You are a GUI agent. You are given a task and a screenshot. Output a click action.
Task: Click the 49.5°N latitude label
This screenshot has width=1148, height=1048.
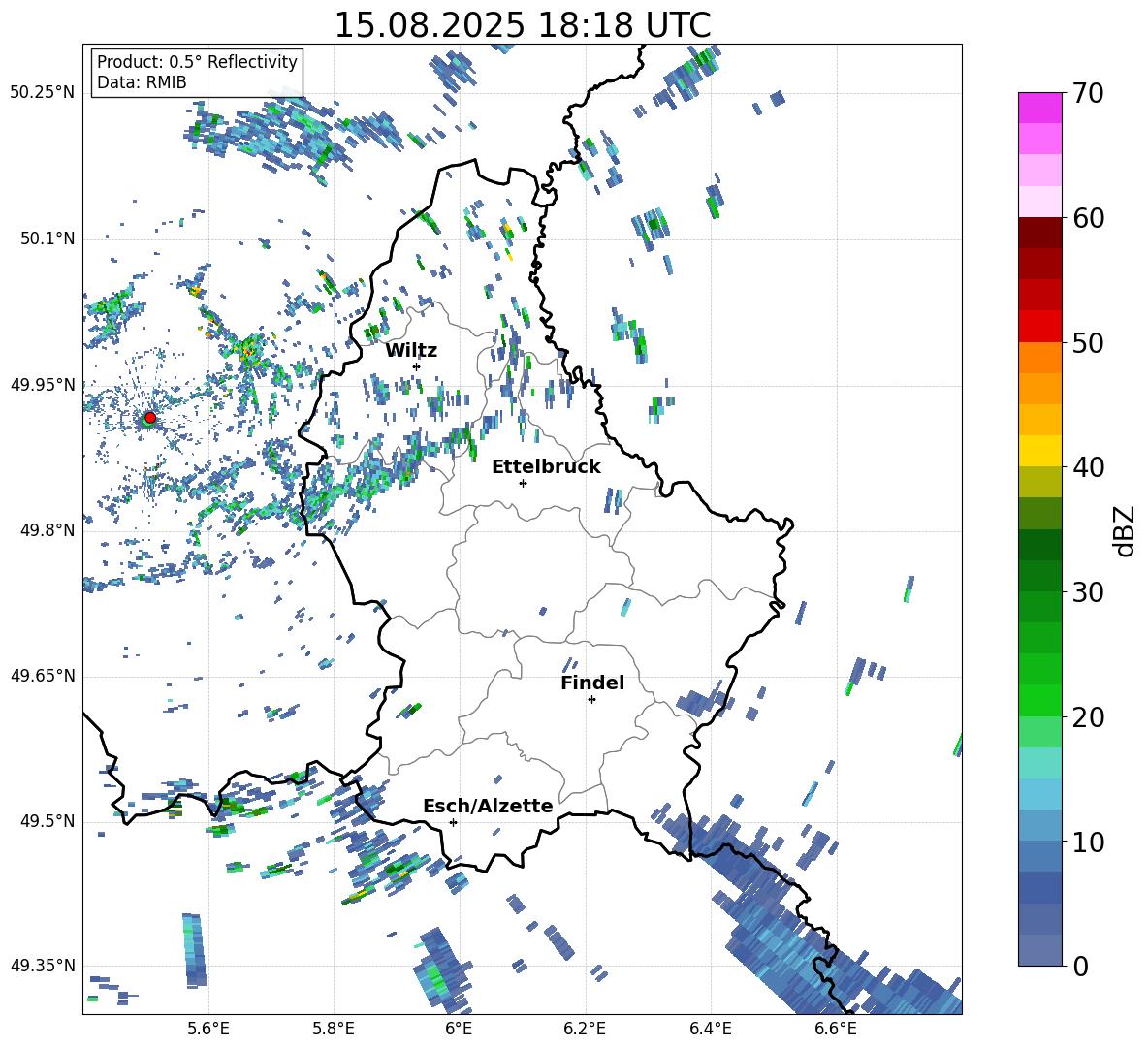(x=48, y=821)
